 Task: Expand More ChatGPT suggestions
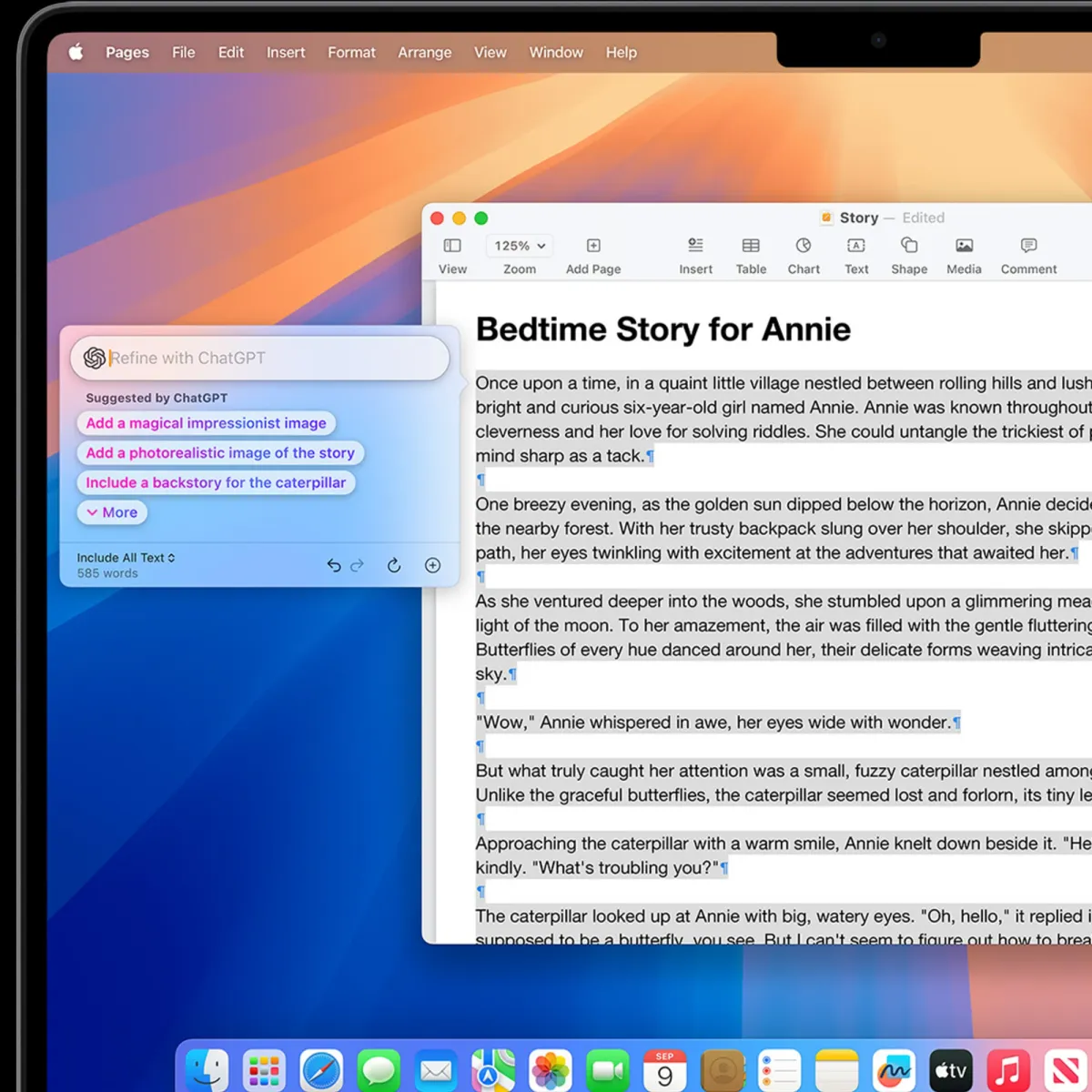111,512
